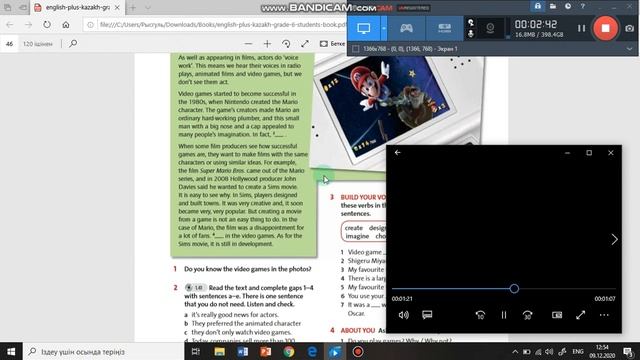Screen dimensions: 640x360
Task: Select Bandicam screen recording mode
Action: [364, 28]
